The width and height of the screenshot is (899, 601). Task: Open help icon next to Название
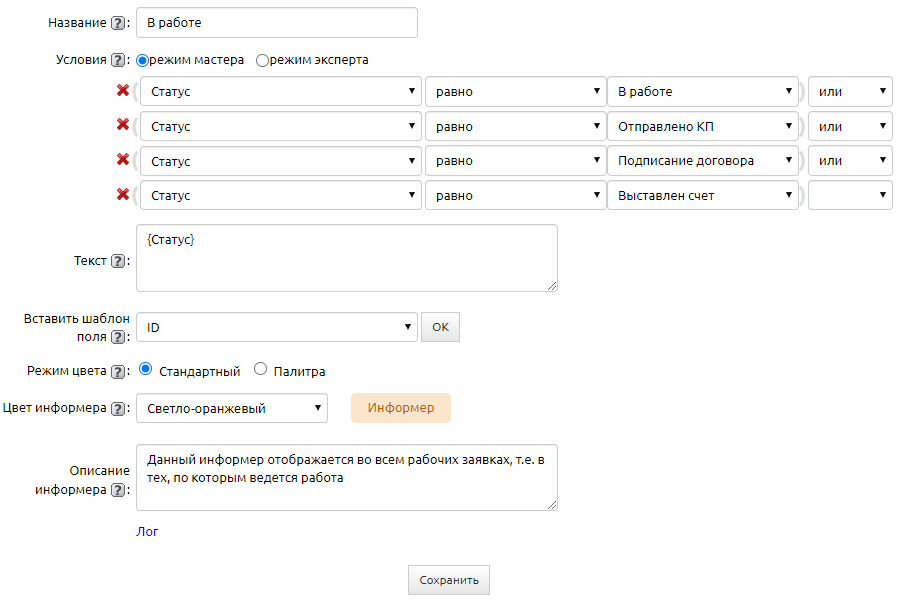coord(117,23)
